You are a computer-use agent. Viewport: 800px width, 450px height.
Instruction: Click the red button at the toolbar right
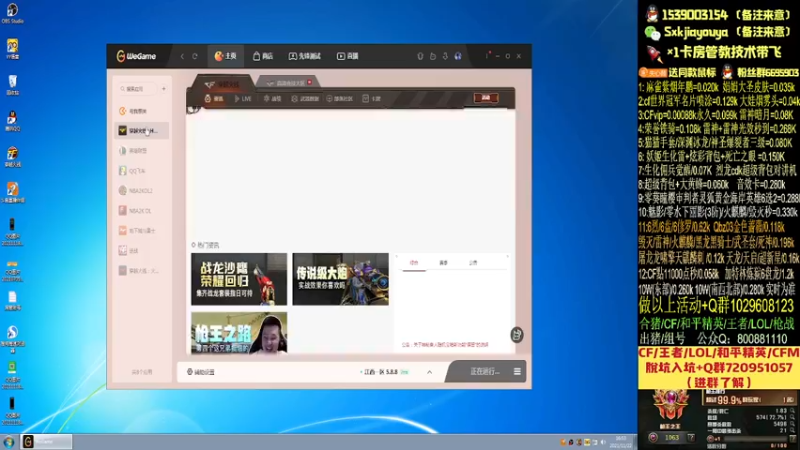pos(486,97)
